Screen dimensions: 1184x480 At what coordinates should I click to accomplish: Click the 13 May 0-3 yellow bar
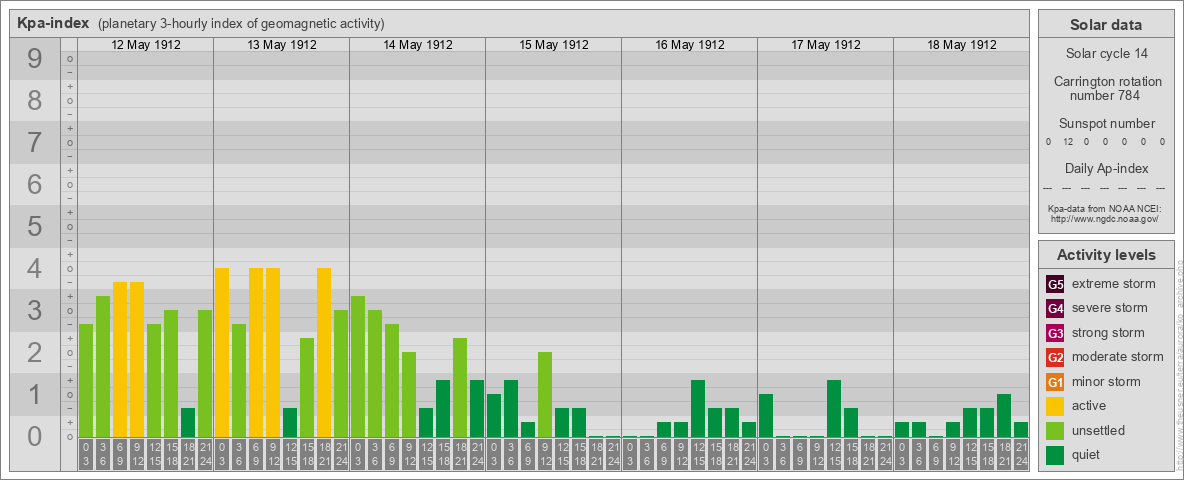coord(222,352)
